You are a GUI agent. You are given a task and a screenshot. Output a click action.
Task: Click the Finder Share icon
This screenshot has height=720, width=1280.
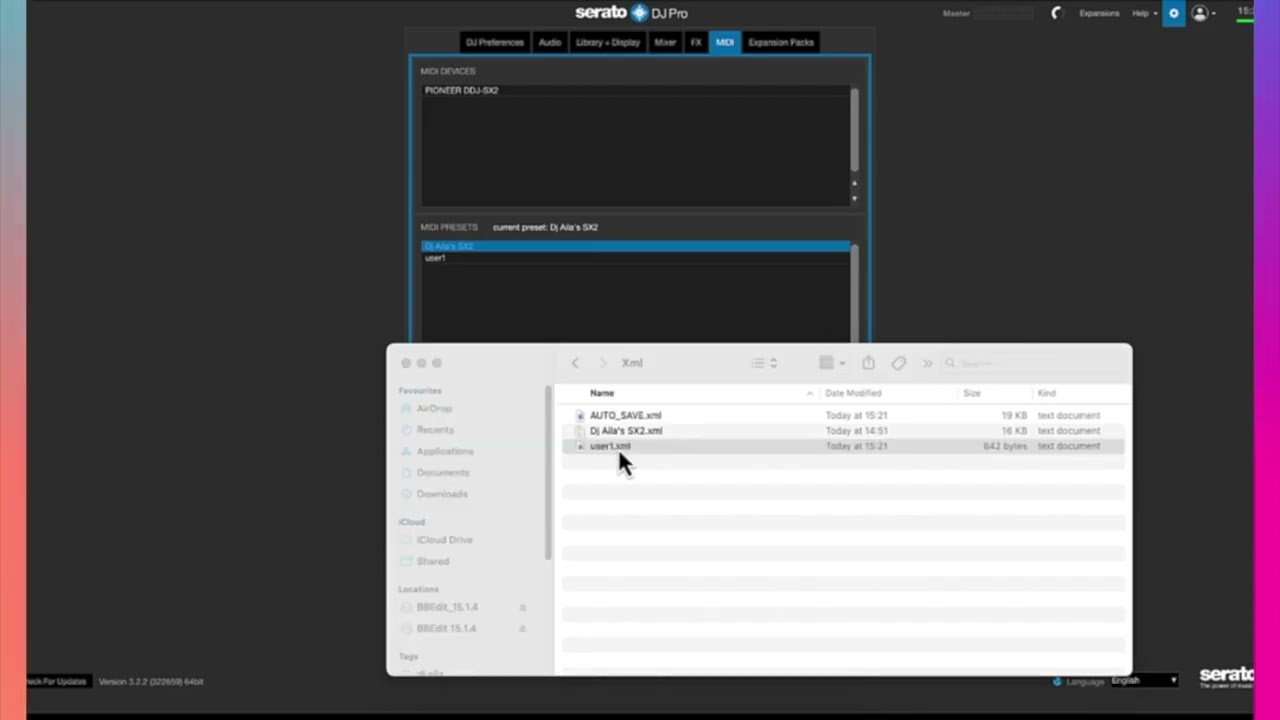[868, 363]
